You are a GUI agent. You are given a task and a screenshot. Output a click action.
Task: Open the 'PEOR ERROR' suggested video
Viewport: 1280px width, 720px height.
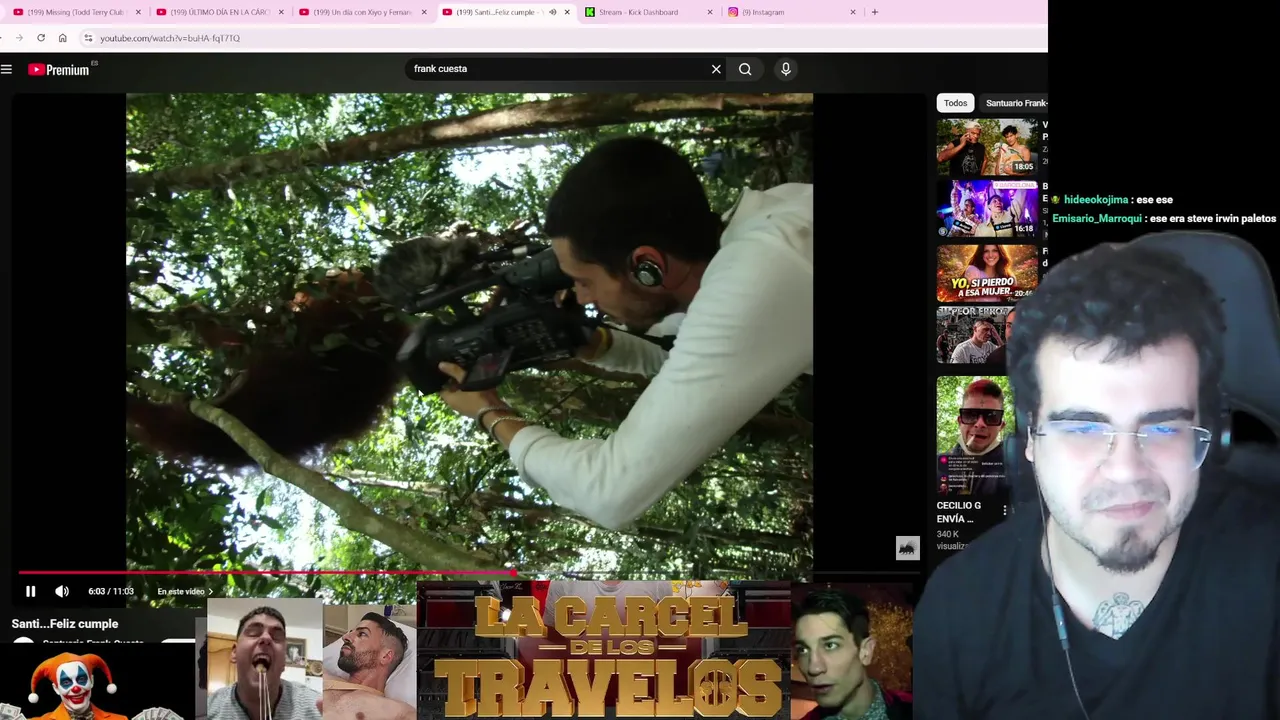point(975,335)
